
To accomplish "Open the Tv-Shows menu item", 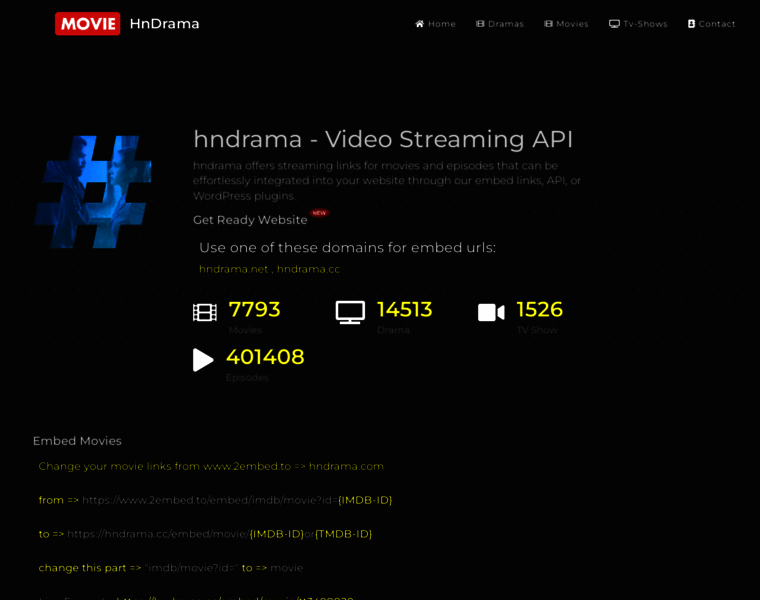I will [638, 24].
